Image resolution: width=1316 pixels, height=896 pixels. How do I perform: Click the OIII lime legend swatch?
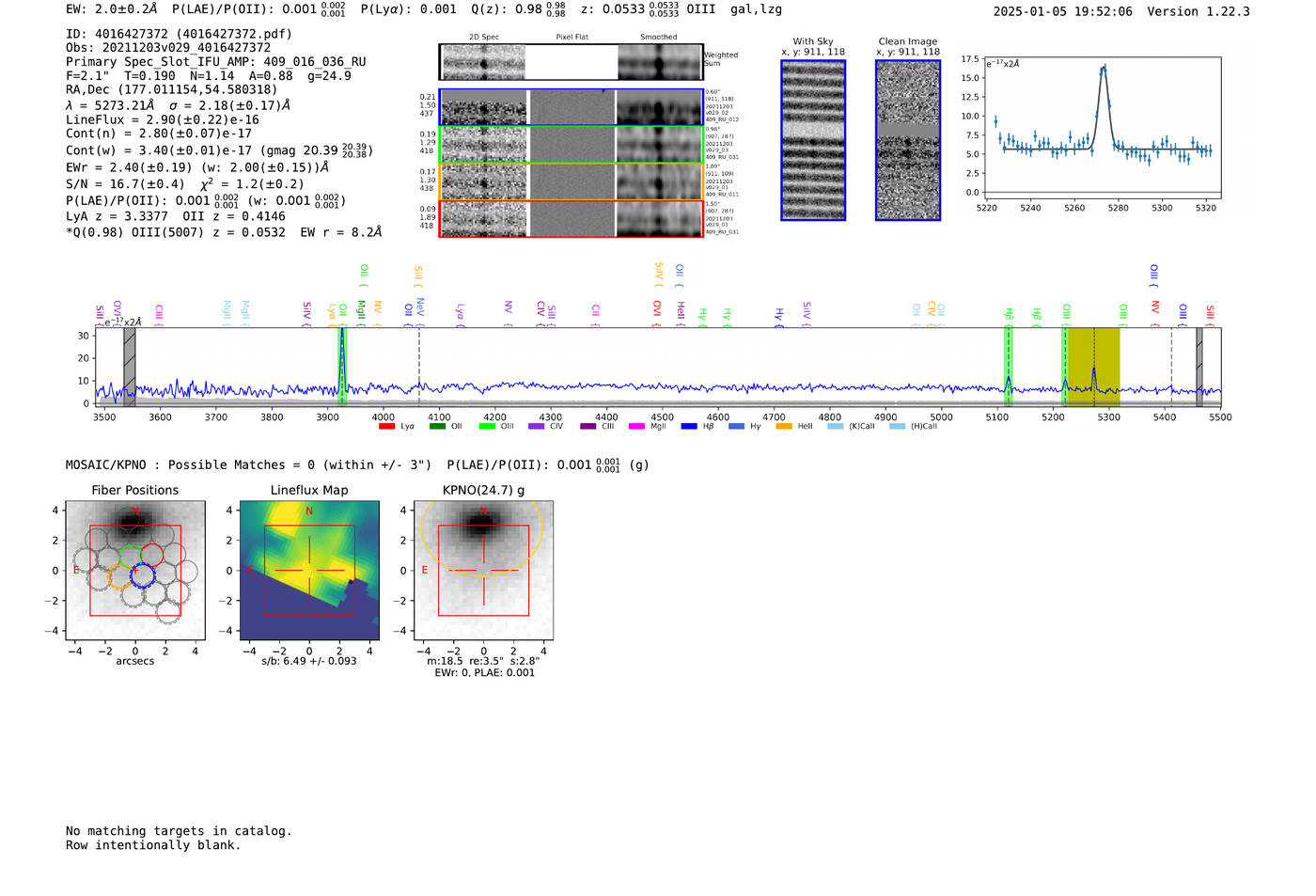point(487,426)
